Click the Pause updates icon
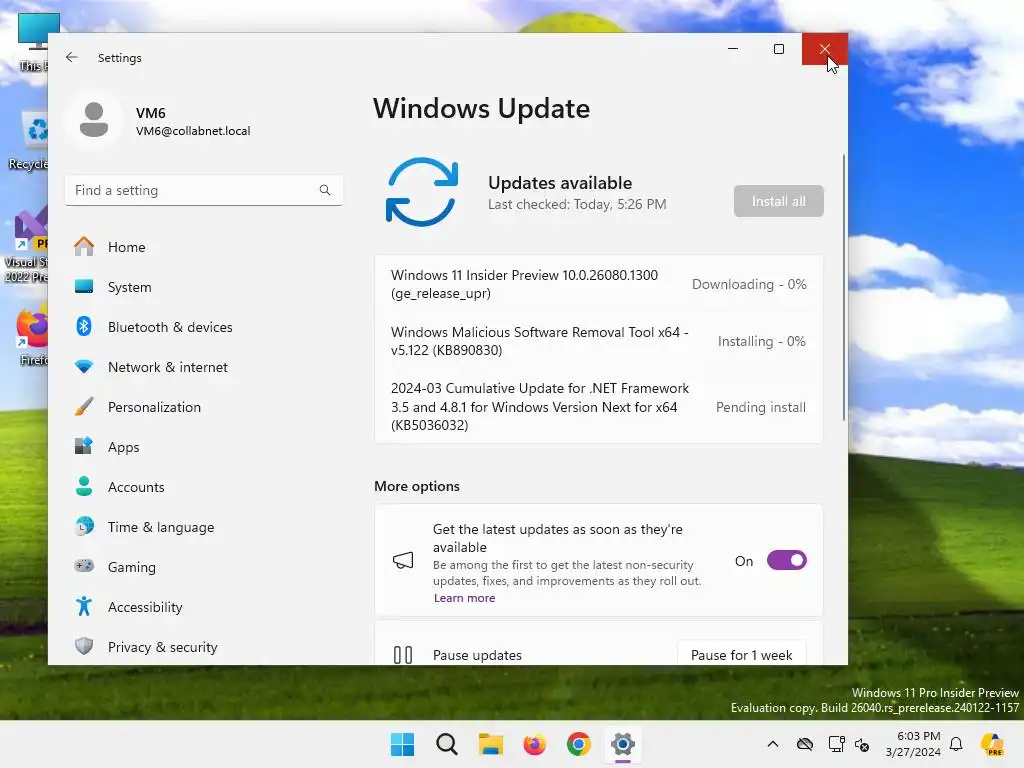 pyautogui.click(x=403, y=655)
